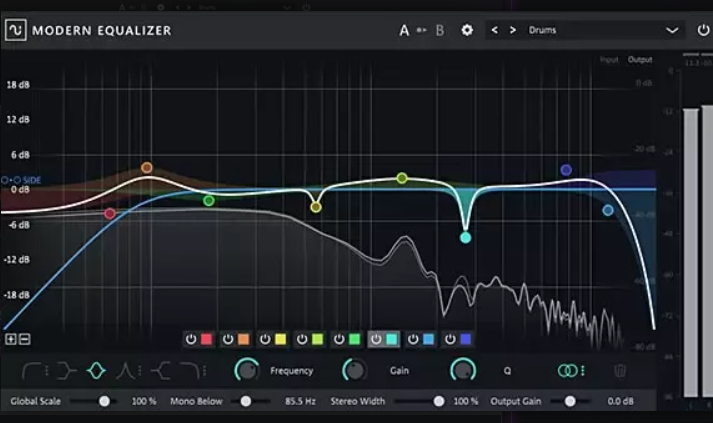
Task: Click the red low cut node
Action: tap(110, 214)
